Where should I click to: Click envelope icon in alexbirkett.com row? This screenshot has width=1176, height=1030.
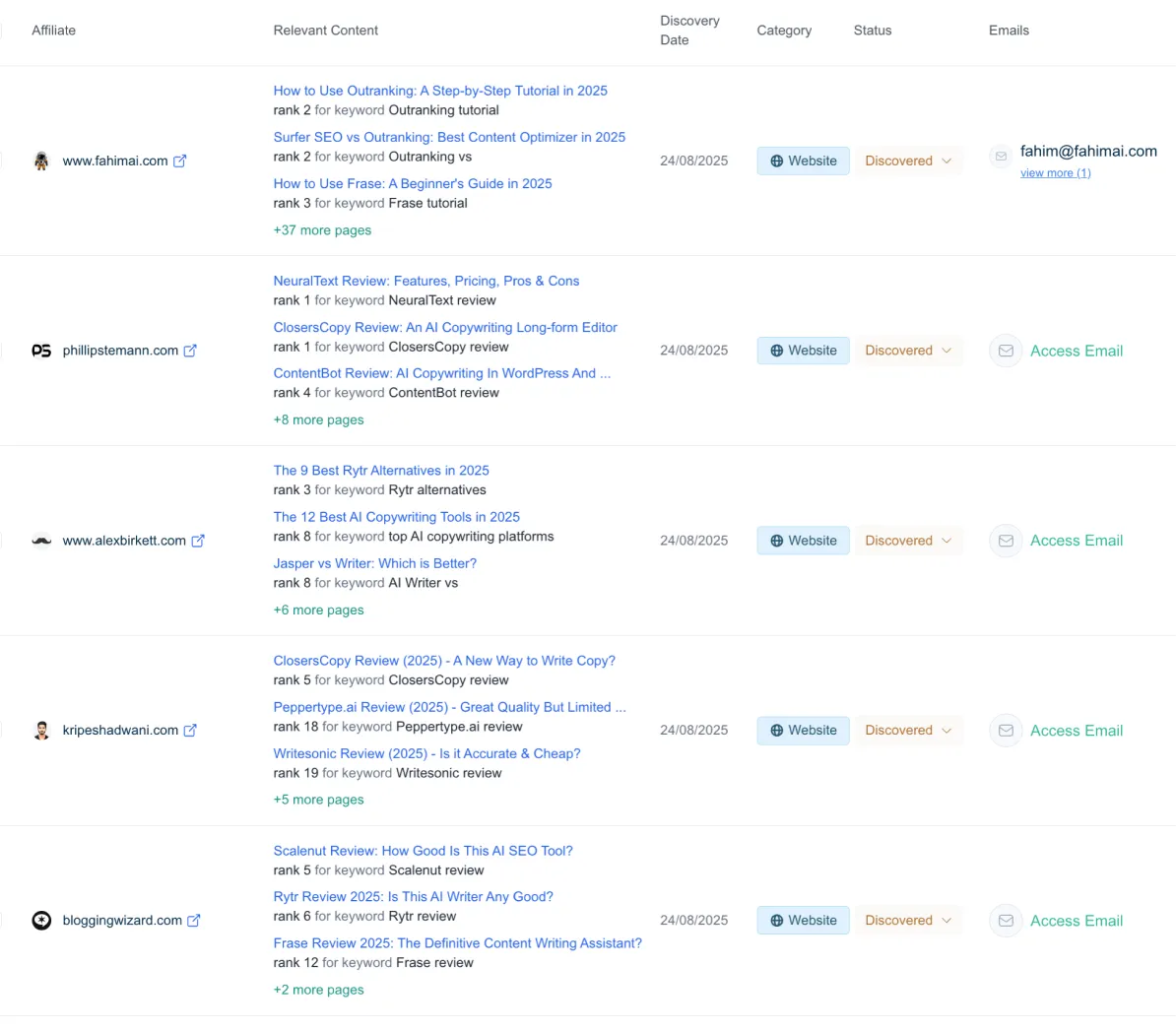[1006, 541]
